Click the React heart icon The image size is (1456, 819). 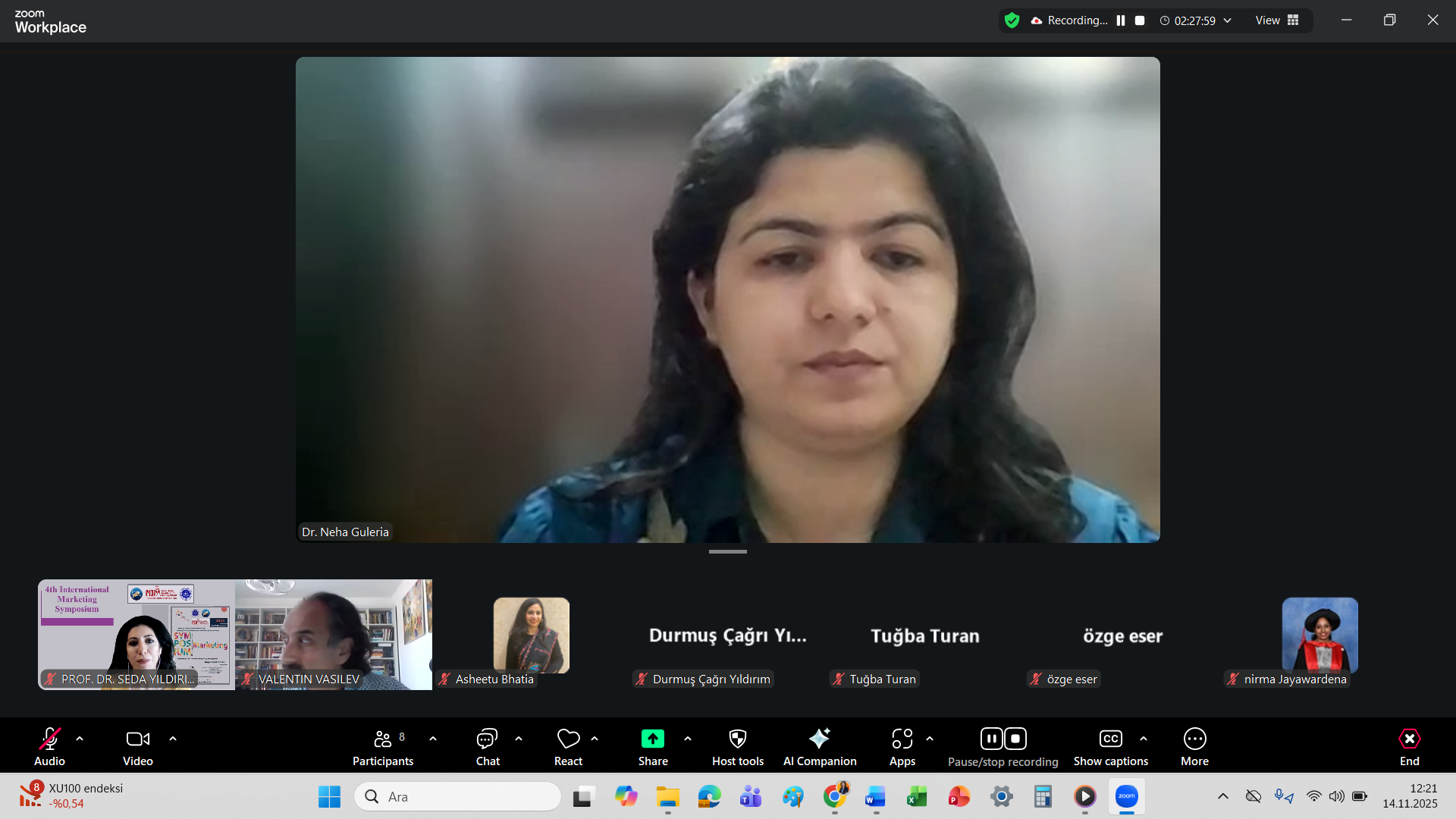pyautogui.click(x=568, y=739)
